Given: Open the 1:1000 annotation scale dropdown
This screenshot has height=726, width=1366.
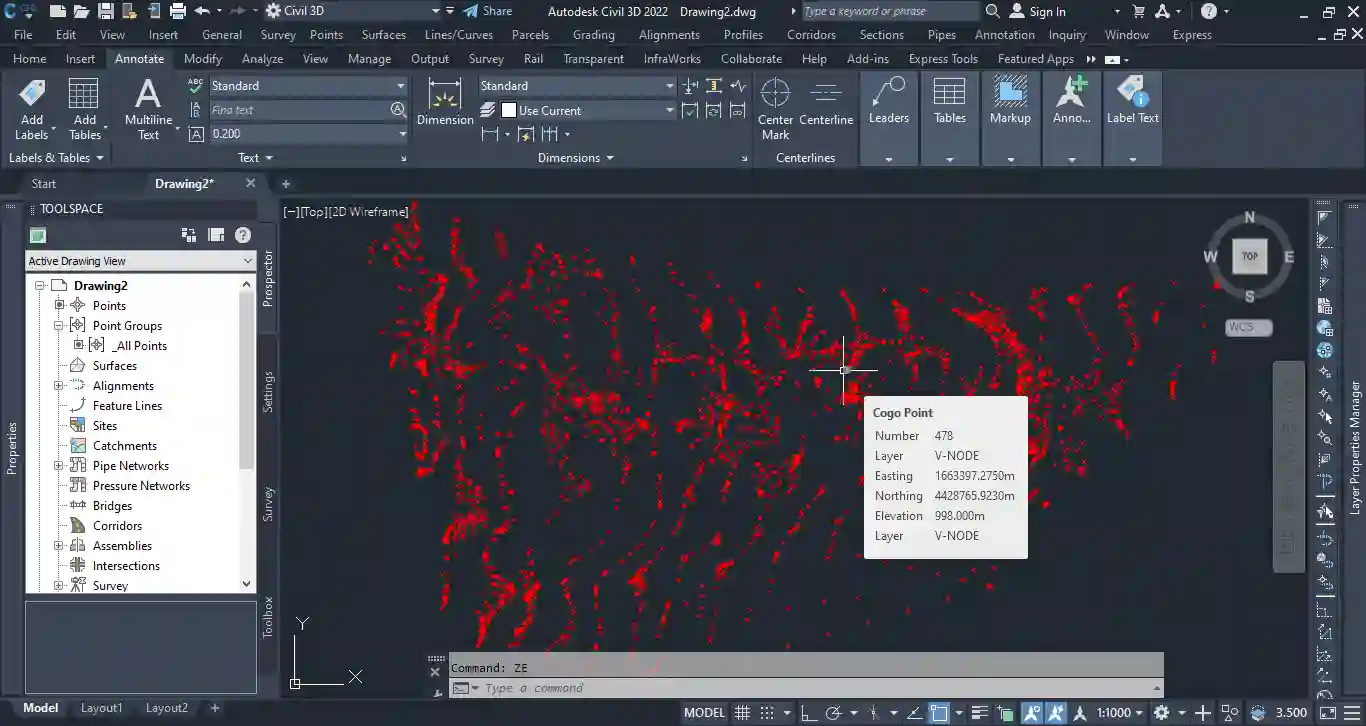Looking at the screenshot, I should click(x=1120, y=713).
